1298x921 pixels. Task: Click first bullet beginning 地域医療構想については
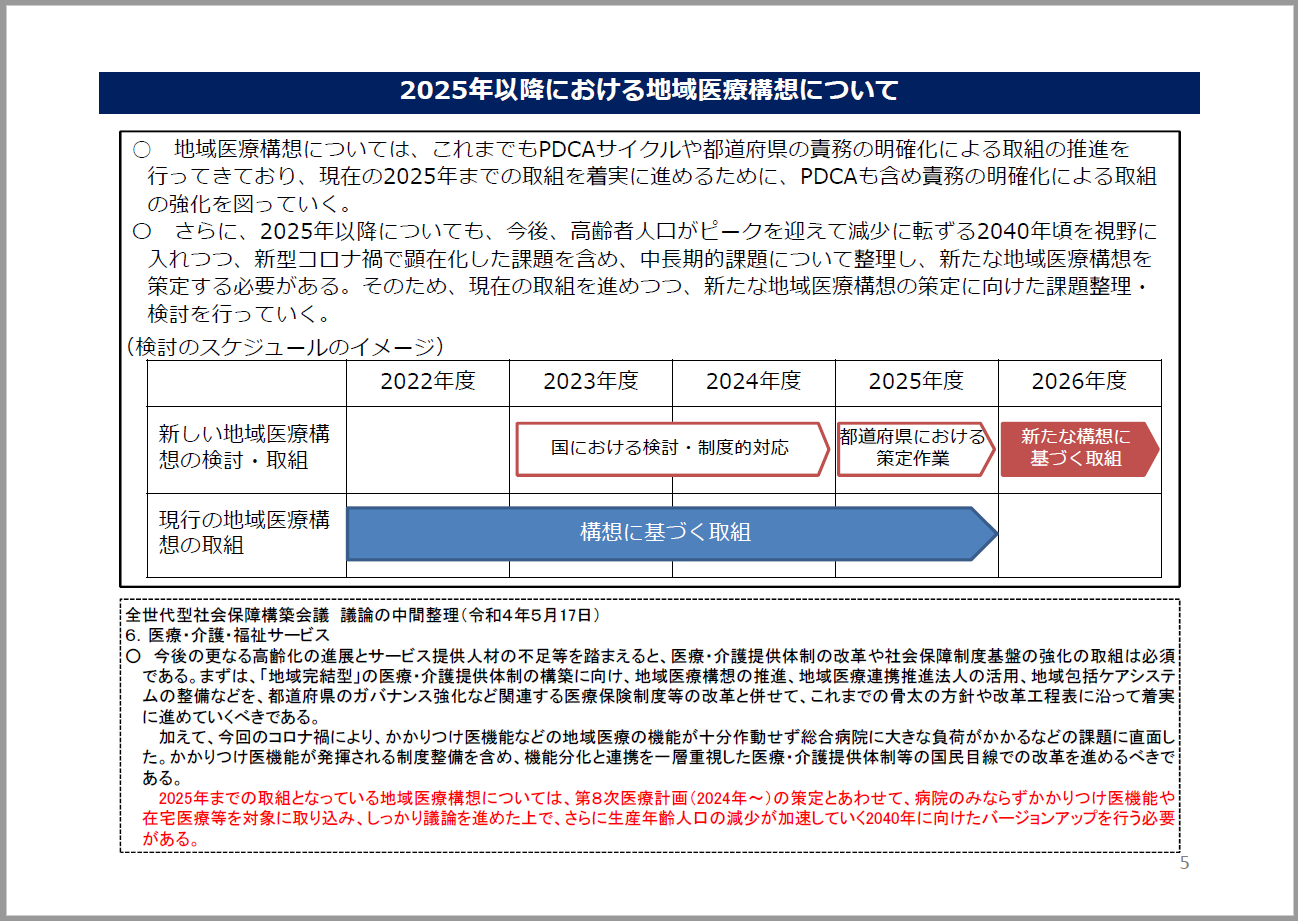[x=645, y=176]
